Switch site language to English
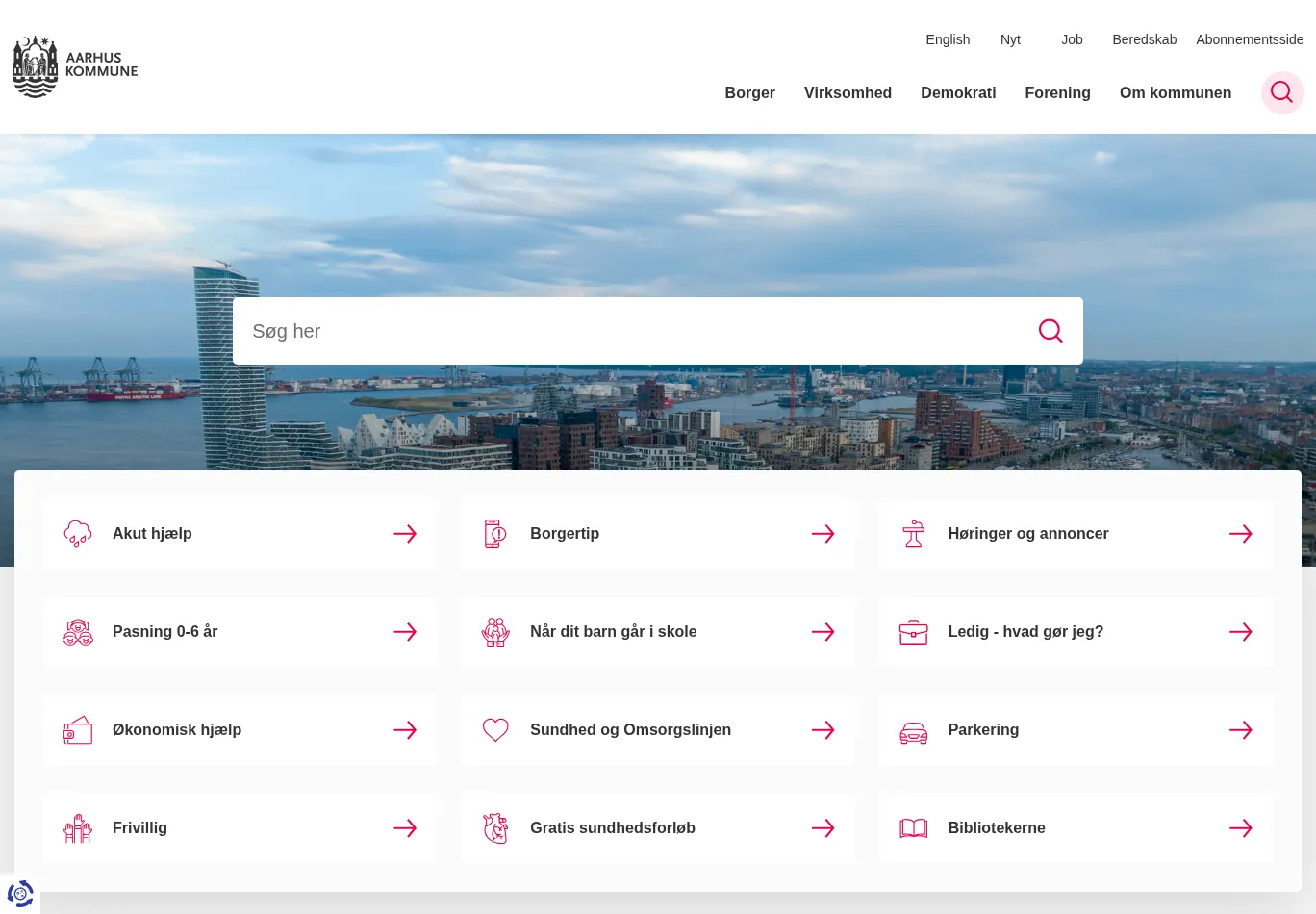The height and width of the screenshot is (914, 1316). 948,39
